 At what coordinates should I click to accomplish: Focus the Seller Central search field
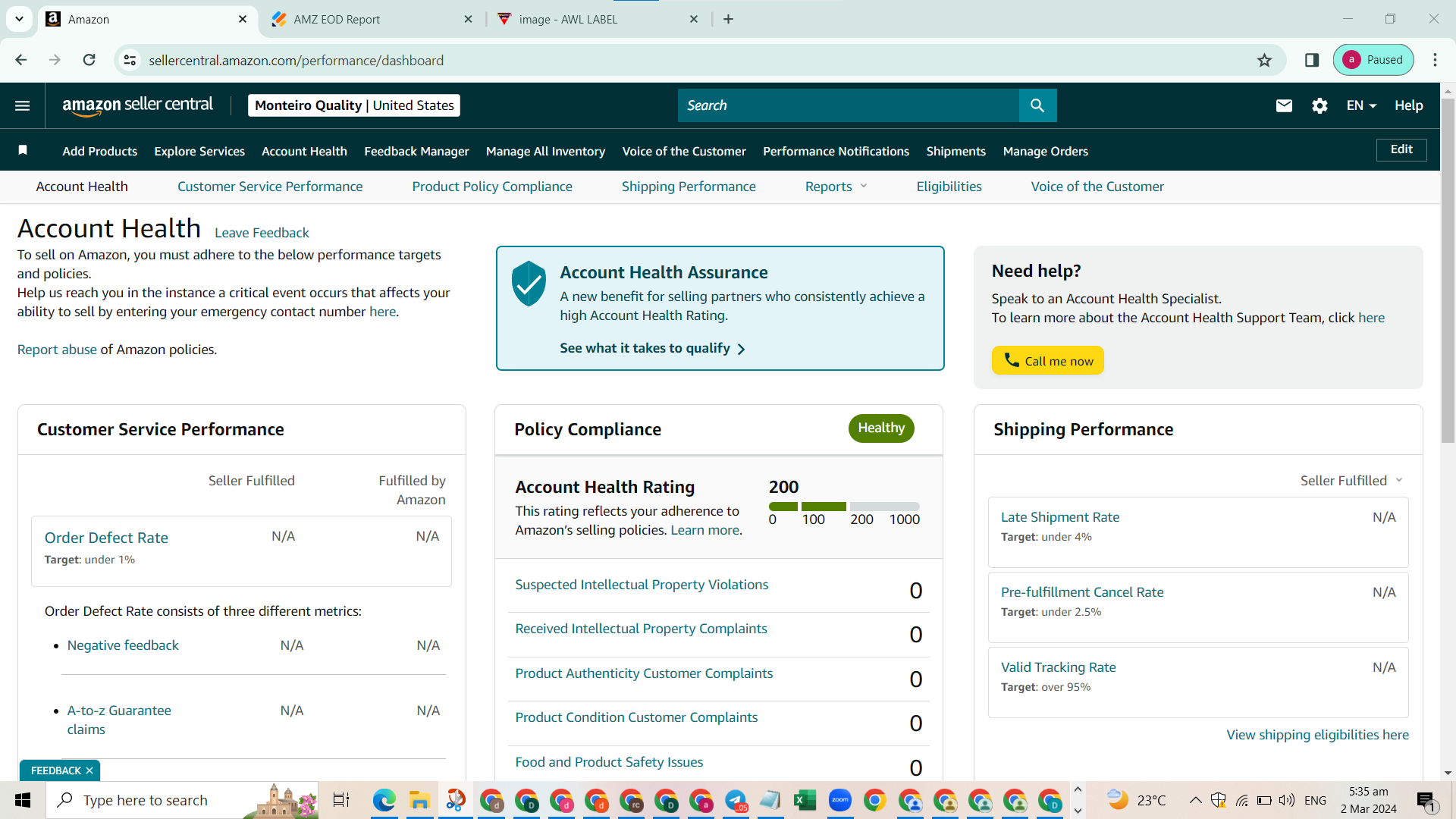848,105
